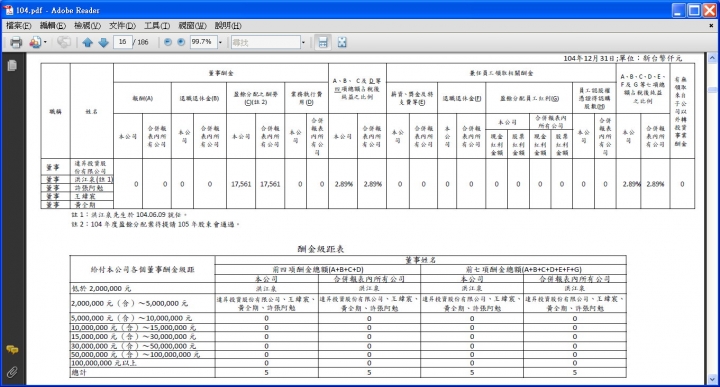
Task: Click the grayed-out comment bubbles icon
Action: point(64,43)
